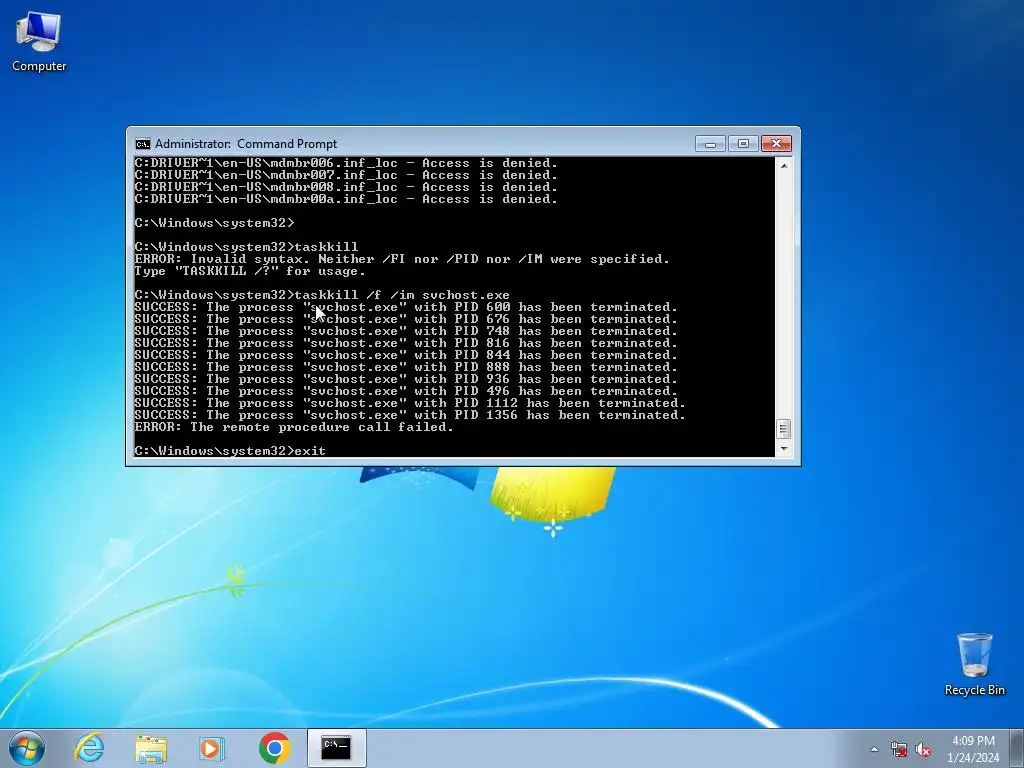Click the line with PID 496
The width and height of the screenshot is (1024, 768).
pyautogui.click(x=406, y=391)
